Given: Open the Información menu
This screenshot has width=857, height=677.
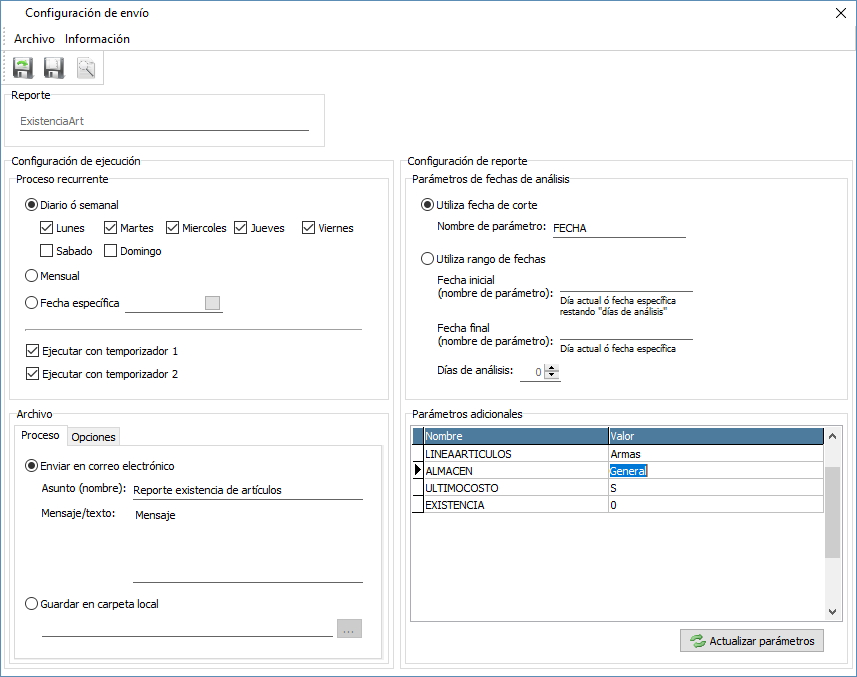Looking at the screenshot, I should click(x=97, y=39).
